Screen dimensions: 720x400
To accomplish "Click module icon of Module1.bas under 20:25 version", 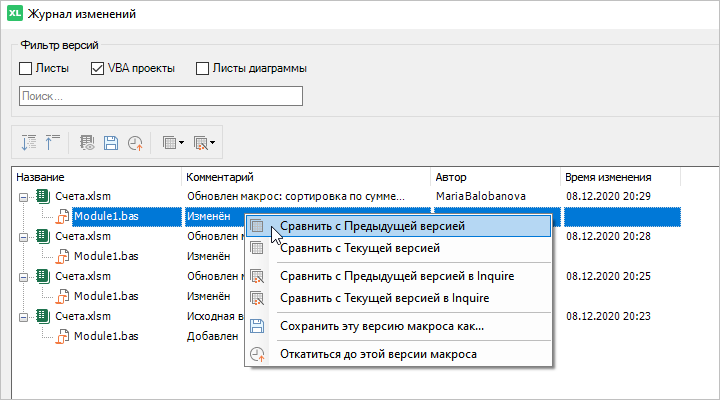I will point(62,297).
